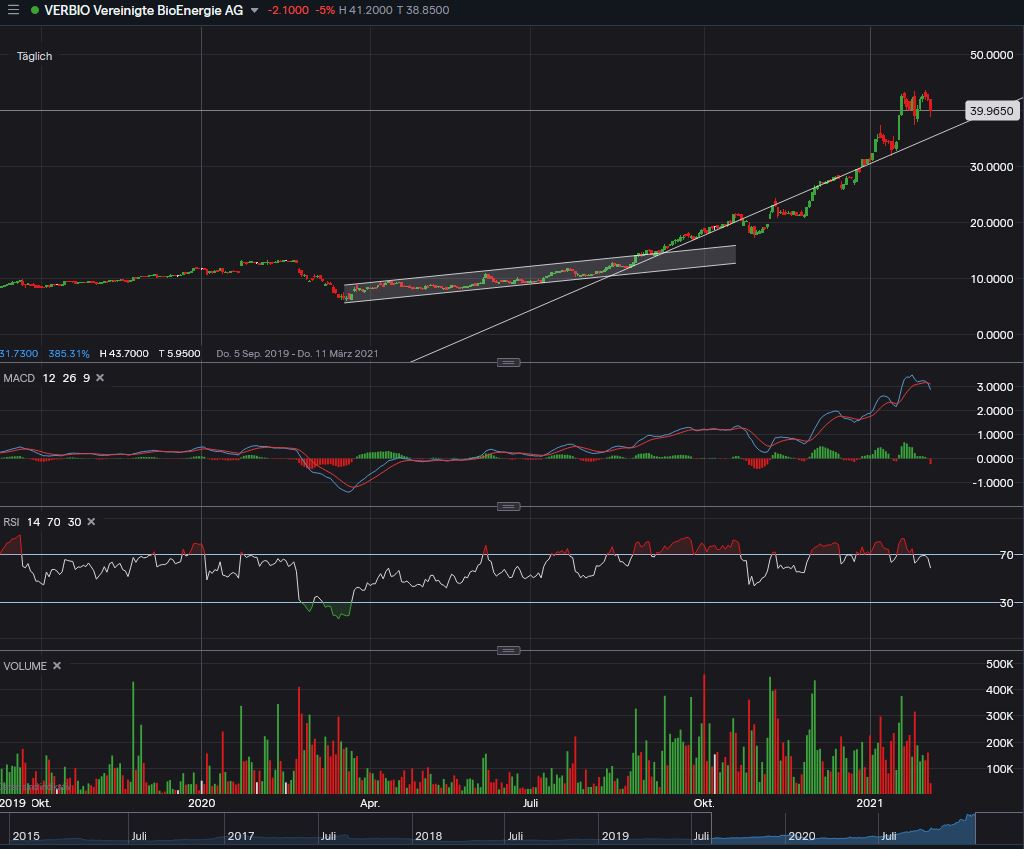
Task: Click the drag-handle icon above the VOLUME panel
Action: [509, 649]
